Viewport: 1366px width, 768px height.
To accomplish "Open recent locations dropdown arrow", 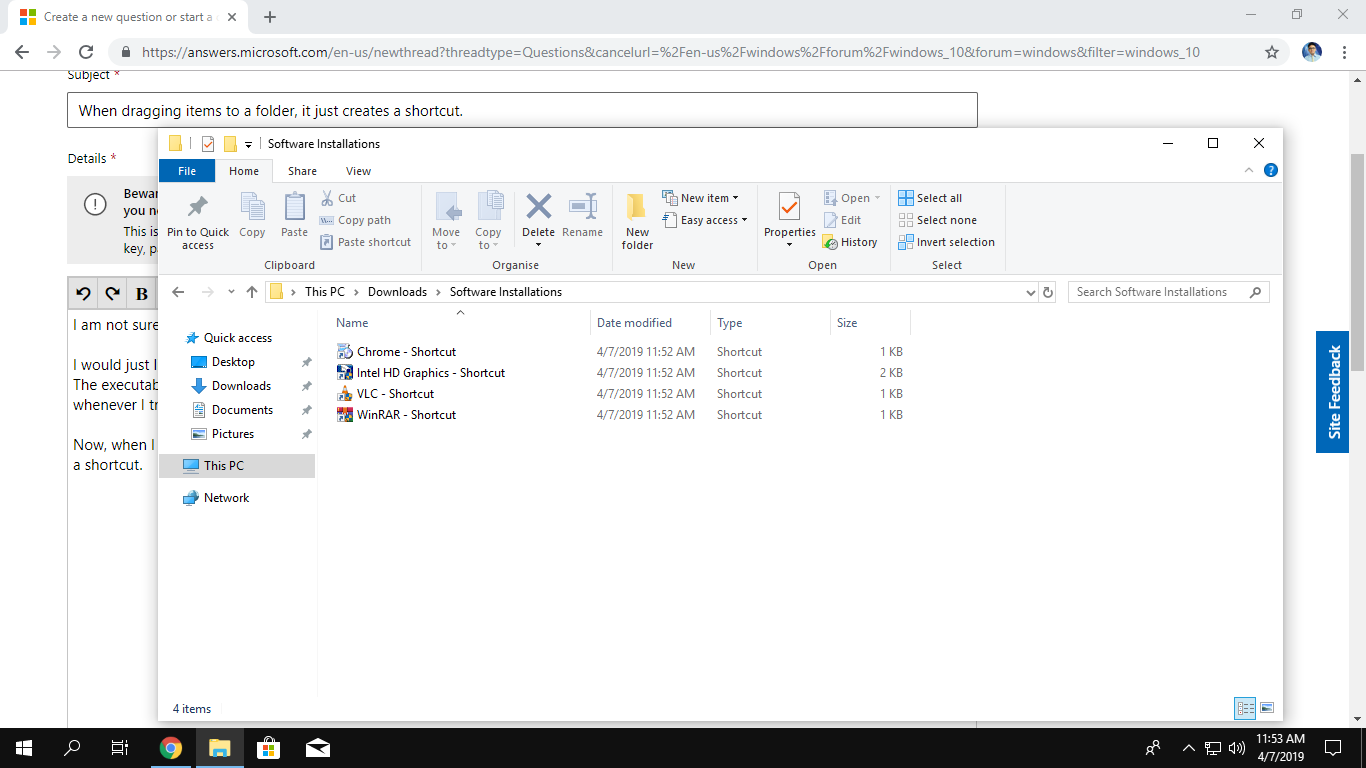I will click(x=231, y=292).
